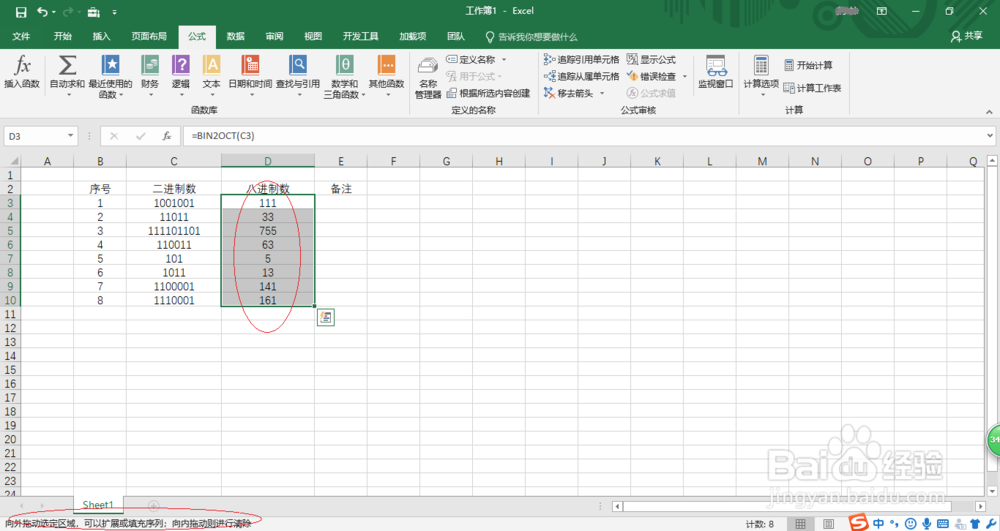1000x531 pixels.
Task: Switch to Normal view in status bar
Action: 800,524
